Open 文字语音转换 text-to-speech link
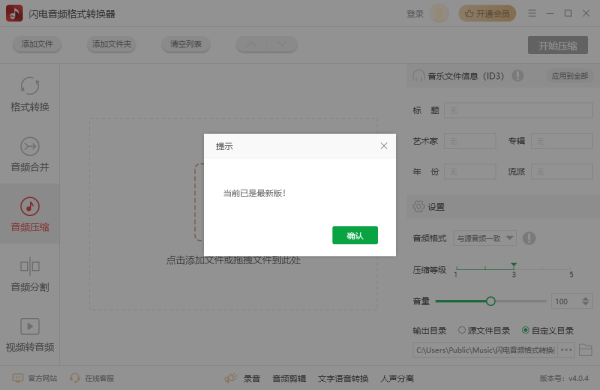This screenshot has height=390, width=600. (343, 379)
